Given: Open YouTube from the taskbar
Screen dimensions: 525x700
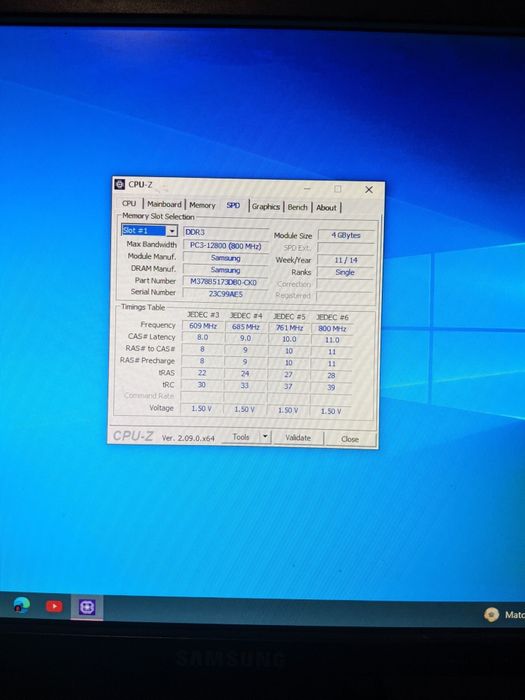Looking at the screenshot, I should click(x=54, y=606).
